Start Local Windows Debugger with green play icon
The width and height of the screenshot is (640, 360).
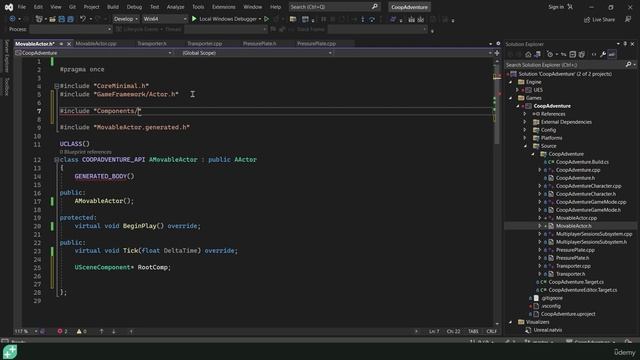[194, 19]
